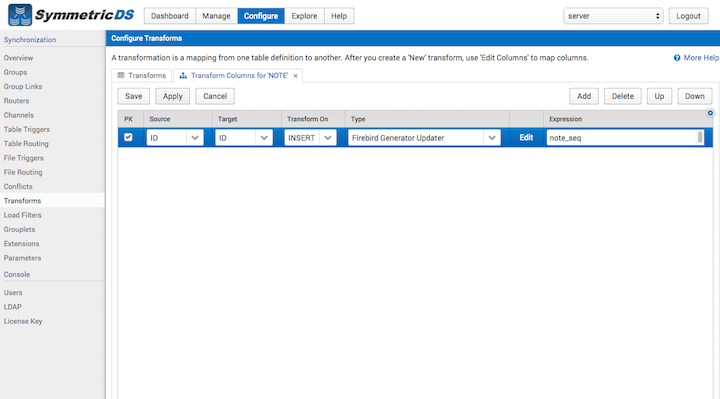Open the Target column dropdown
Screen dimensions: 720x399
click(x=264, y=138)
